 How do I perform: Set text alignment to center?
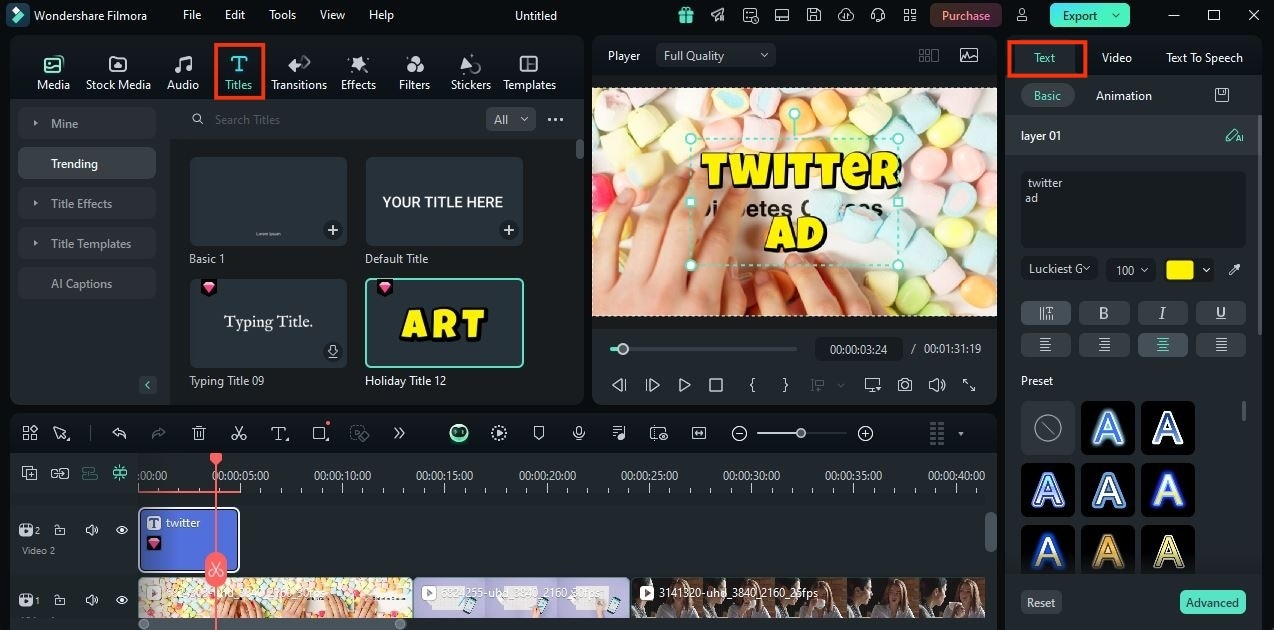[1162, 345]
